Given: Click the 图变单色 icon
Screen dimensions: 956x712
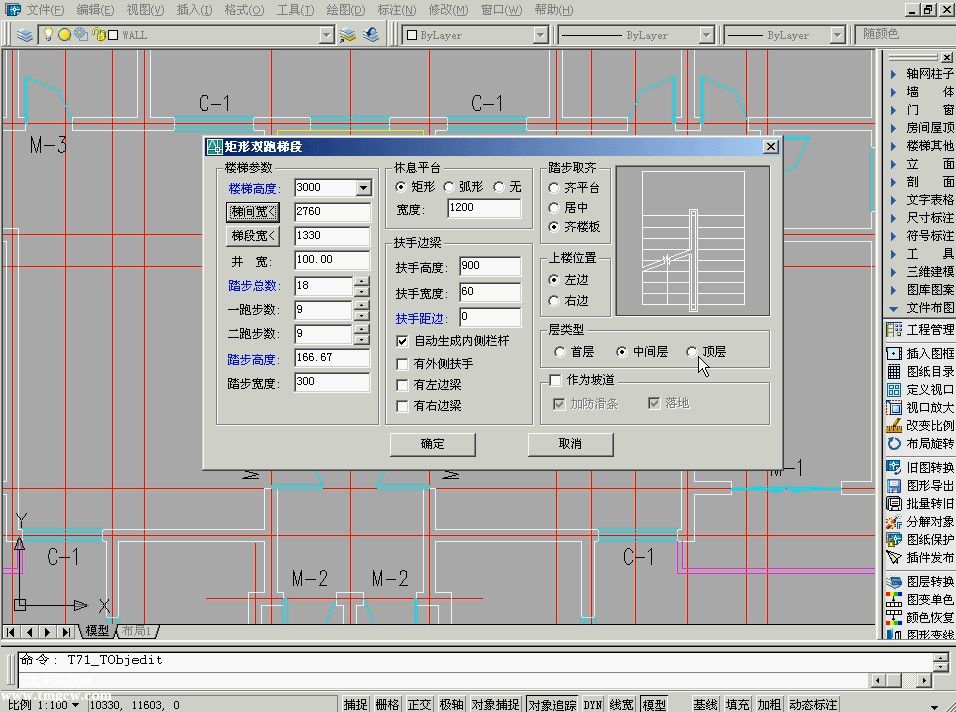Looking at the screenshot, I should pos(894,599).
